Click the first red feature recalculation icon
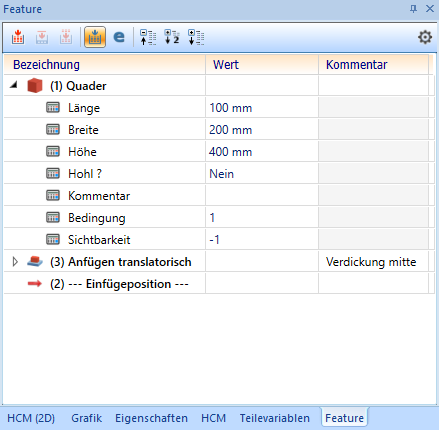The height and width of the screenshot is (430, 439). click(18, 37)
